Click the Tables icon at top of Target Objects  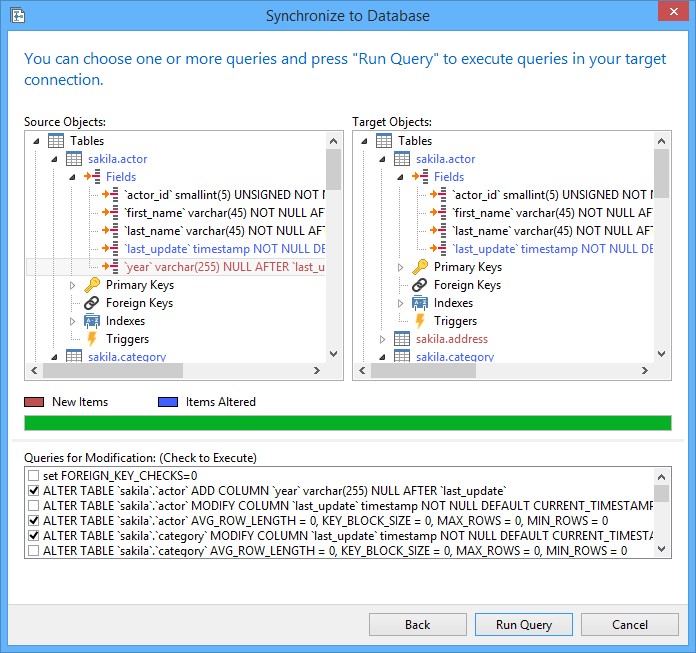(x=384, y=141)
